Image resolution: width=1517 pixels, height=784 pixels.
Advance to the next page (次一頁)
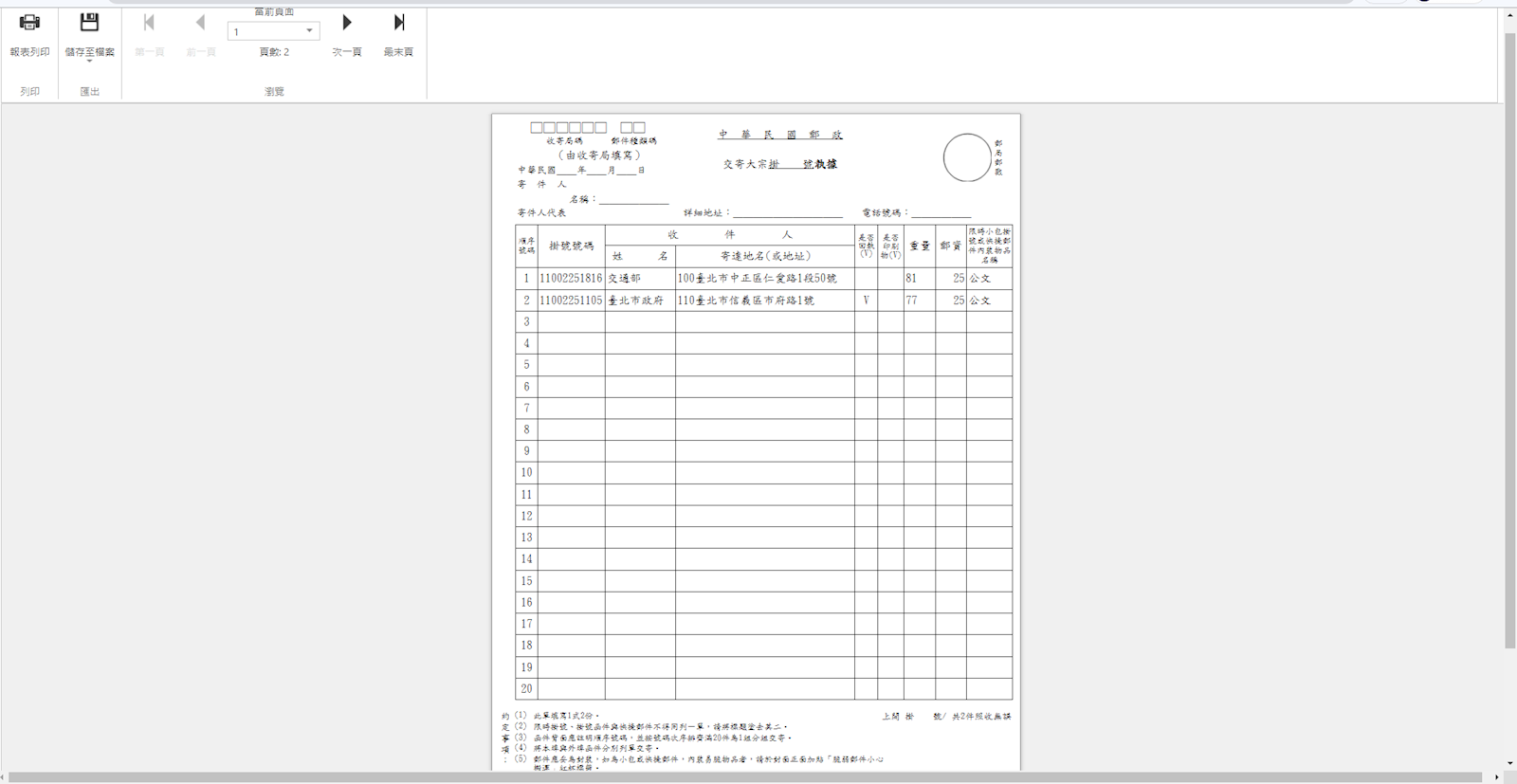[x=347, y=24]
